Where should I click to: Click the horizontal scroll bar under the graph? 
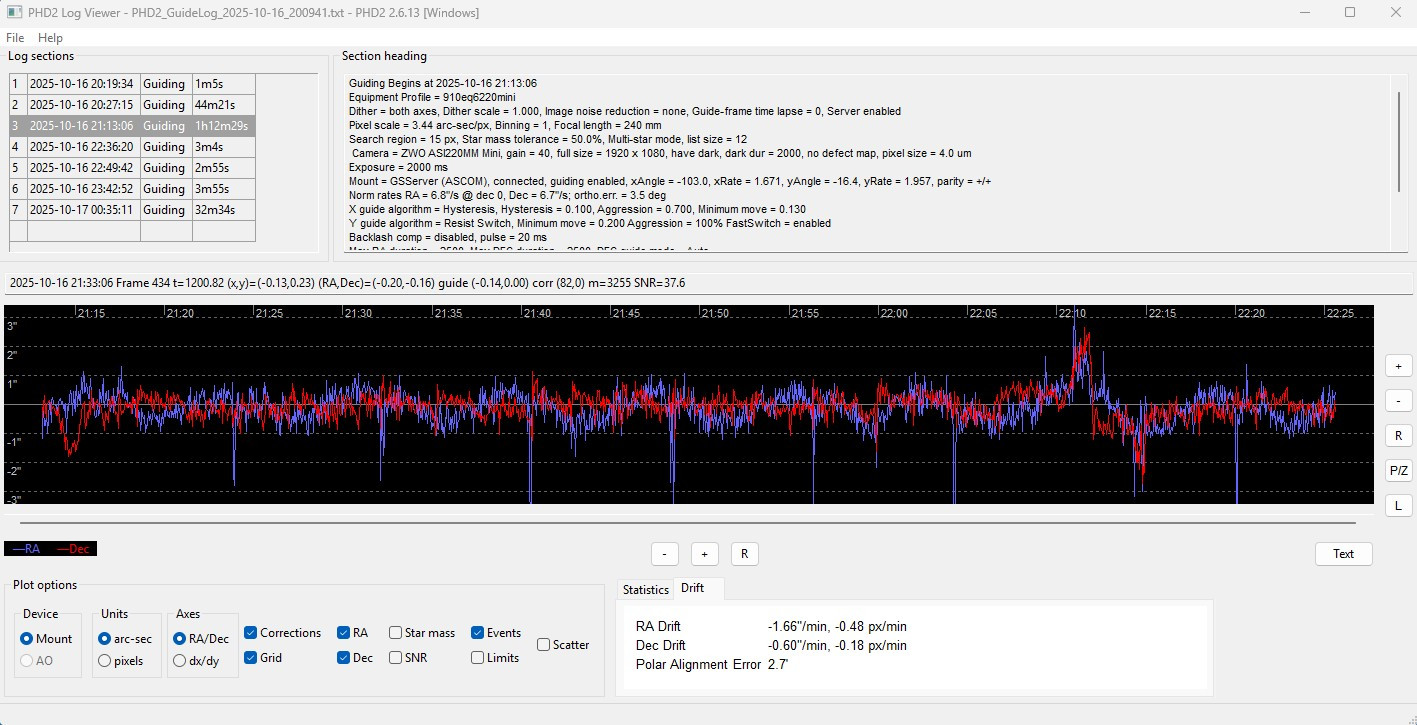pos(688,522)
